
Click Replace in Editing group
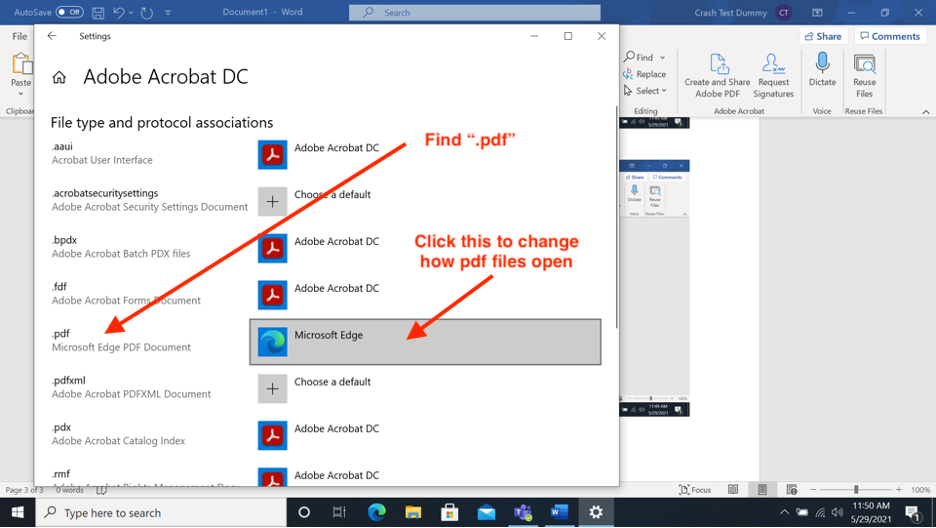644,74
